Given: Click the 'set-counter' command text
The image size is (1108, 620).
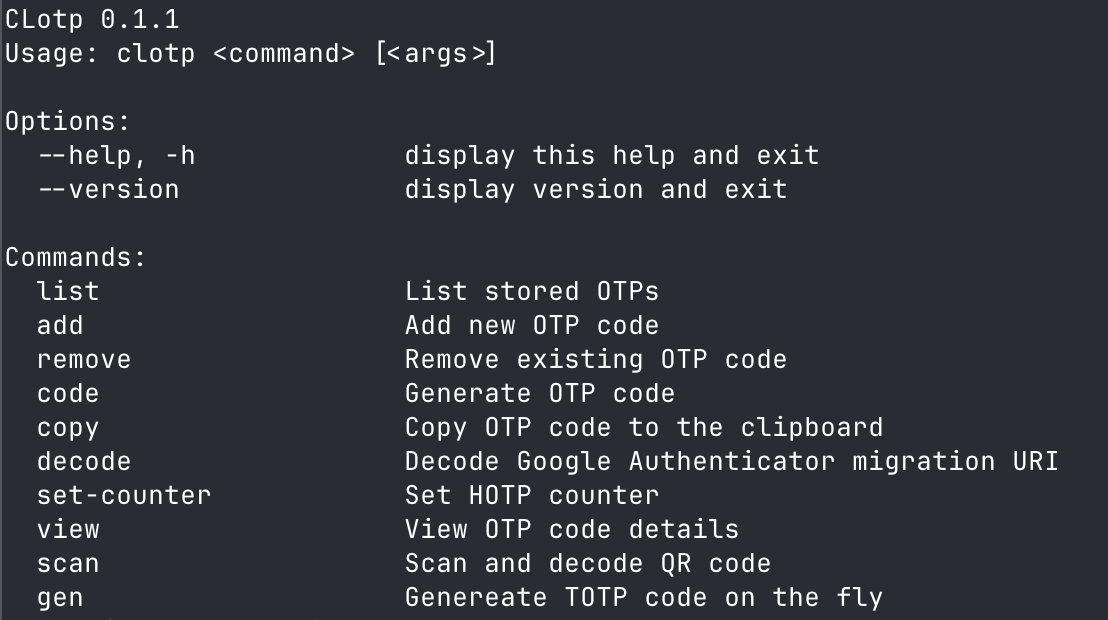Looking at the screenshot, I should coord(124,495).
